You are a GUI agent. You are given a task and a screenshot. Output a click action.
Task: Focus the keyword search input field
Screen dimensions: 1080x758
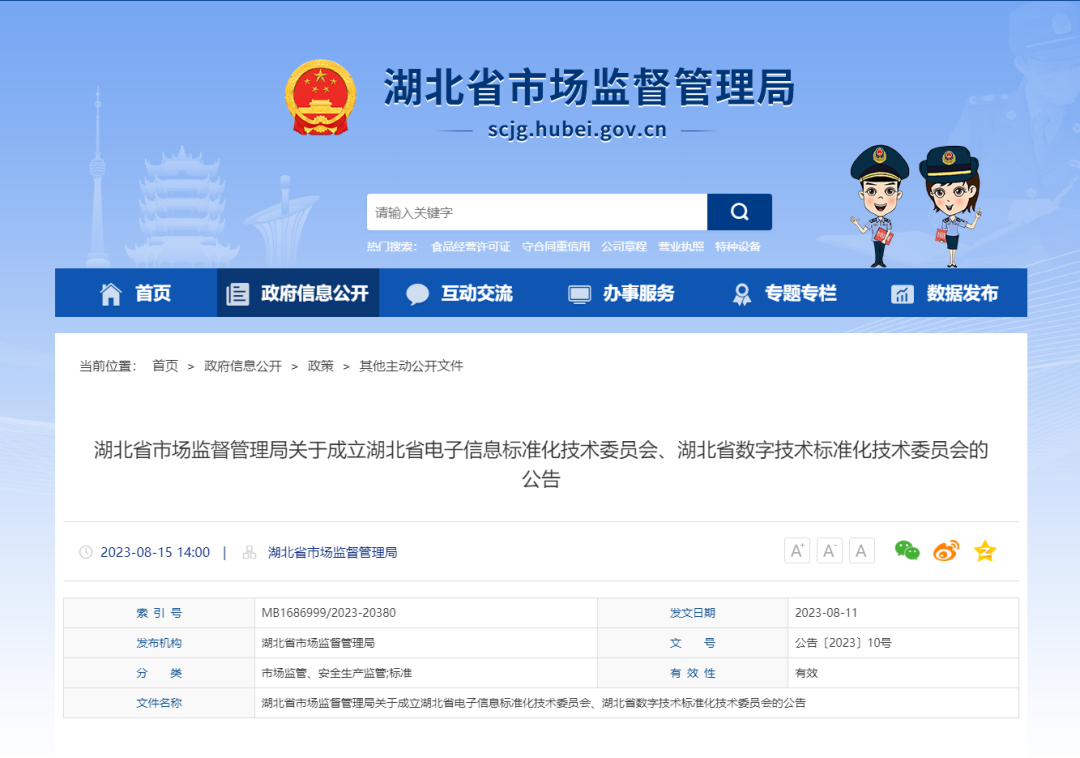(x=536, y=212)
